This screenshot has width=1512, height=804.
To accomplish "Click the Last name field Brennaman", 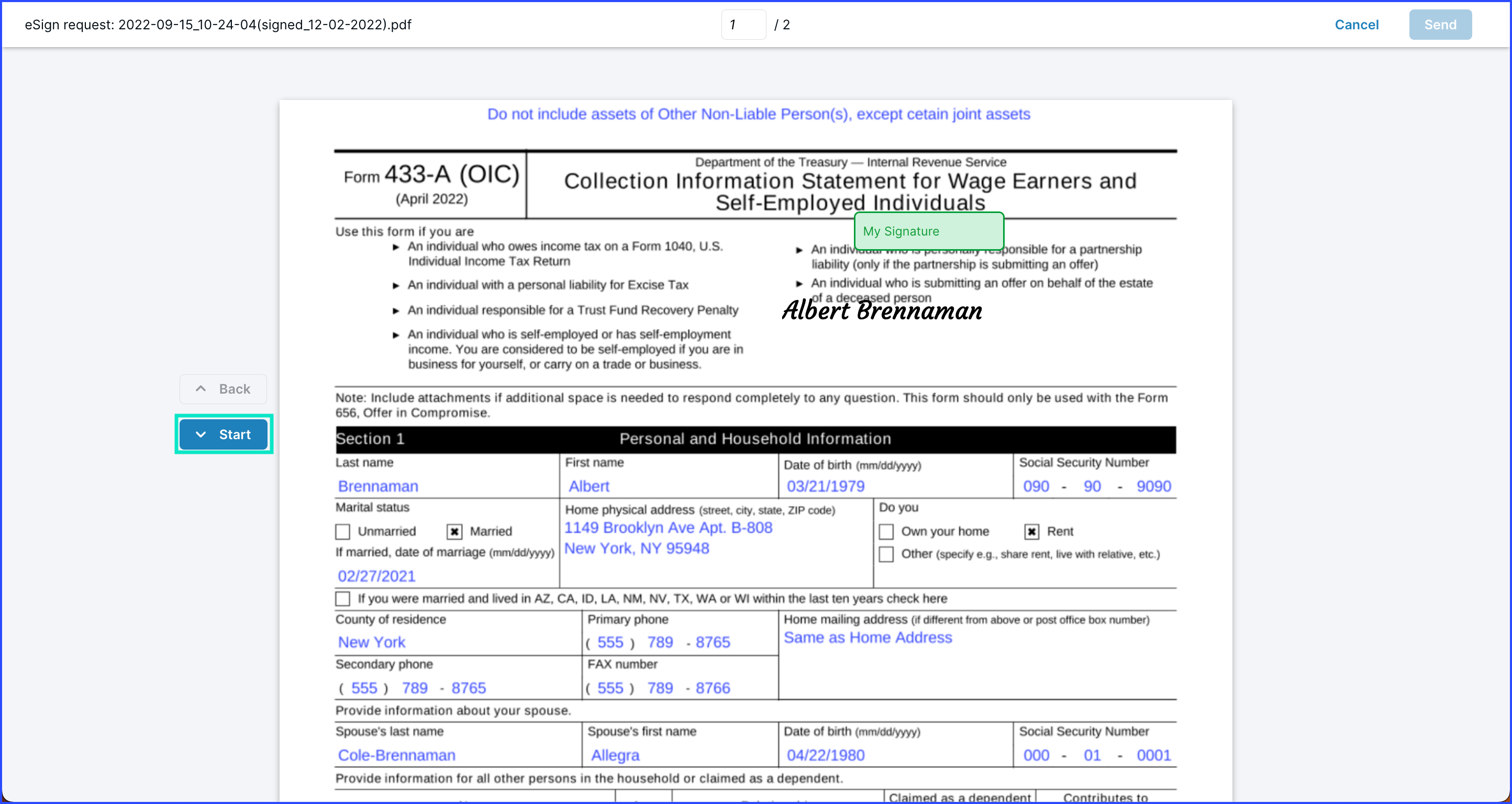I will 378,486.
